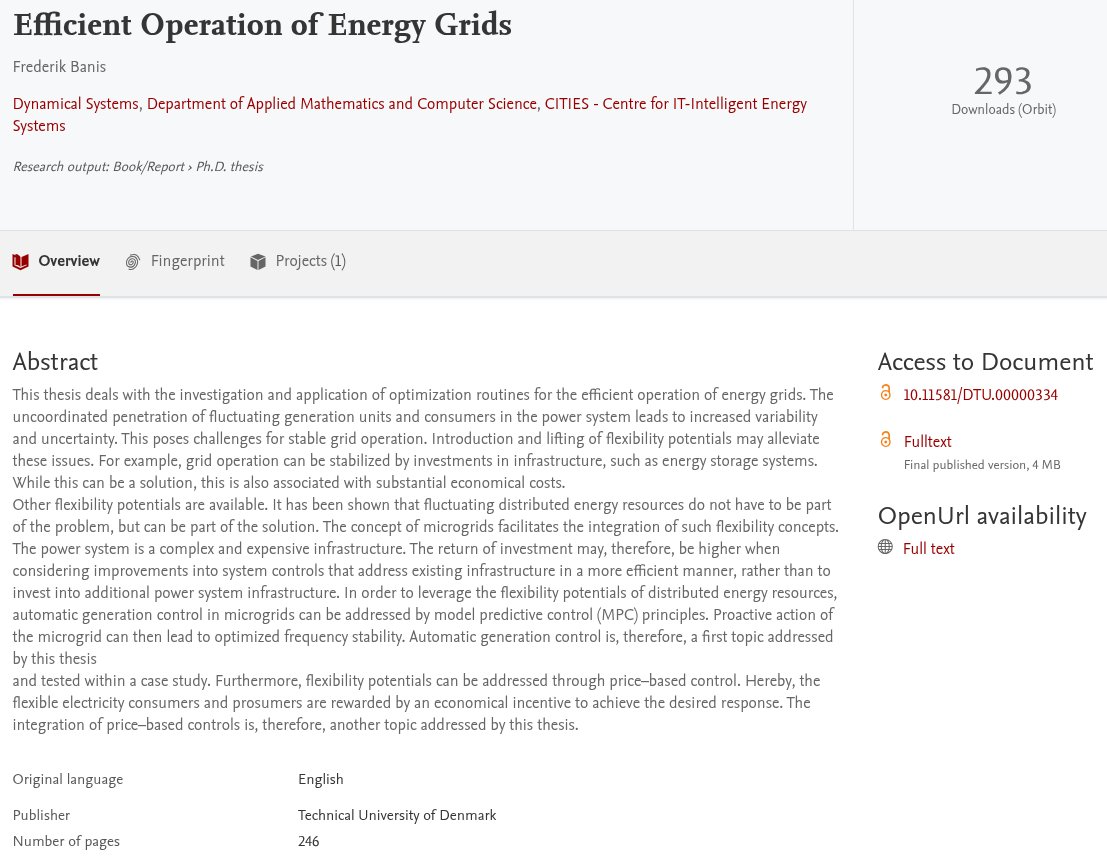This screenshot has width=1107, height=856.
Task: Open the Fingerprint tab
Action: coord(187,262)
